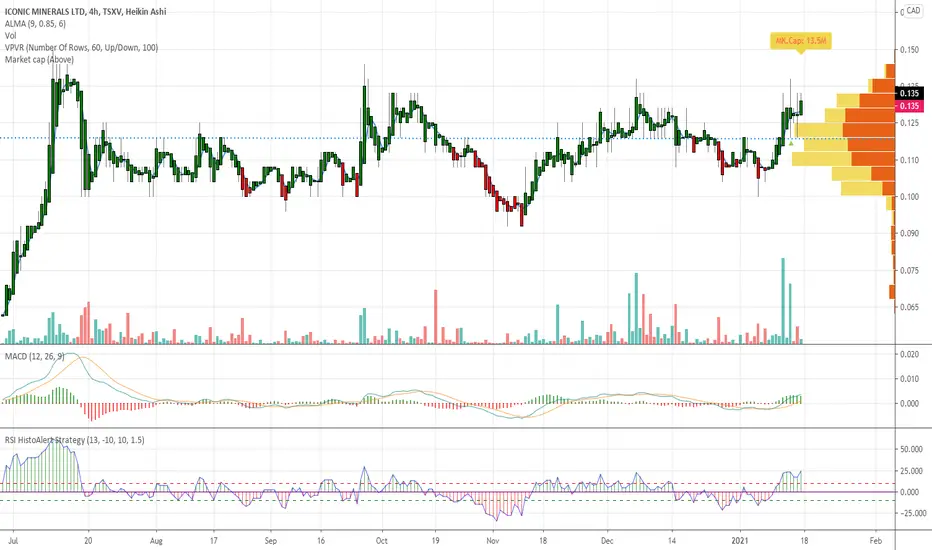The width and height of the screenshot is (932, 550).
Task: Click the RSI -25.000 scale value
Action: (x=911, y=513)
